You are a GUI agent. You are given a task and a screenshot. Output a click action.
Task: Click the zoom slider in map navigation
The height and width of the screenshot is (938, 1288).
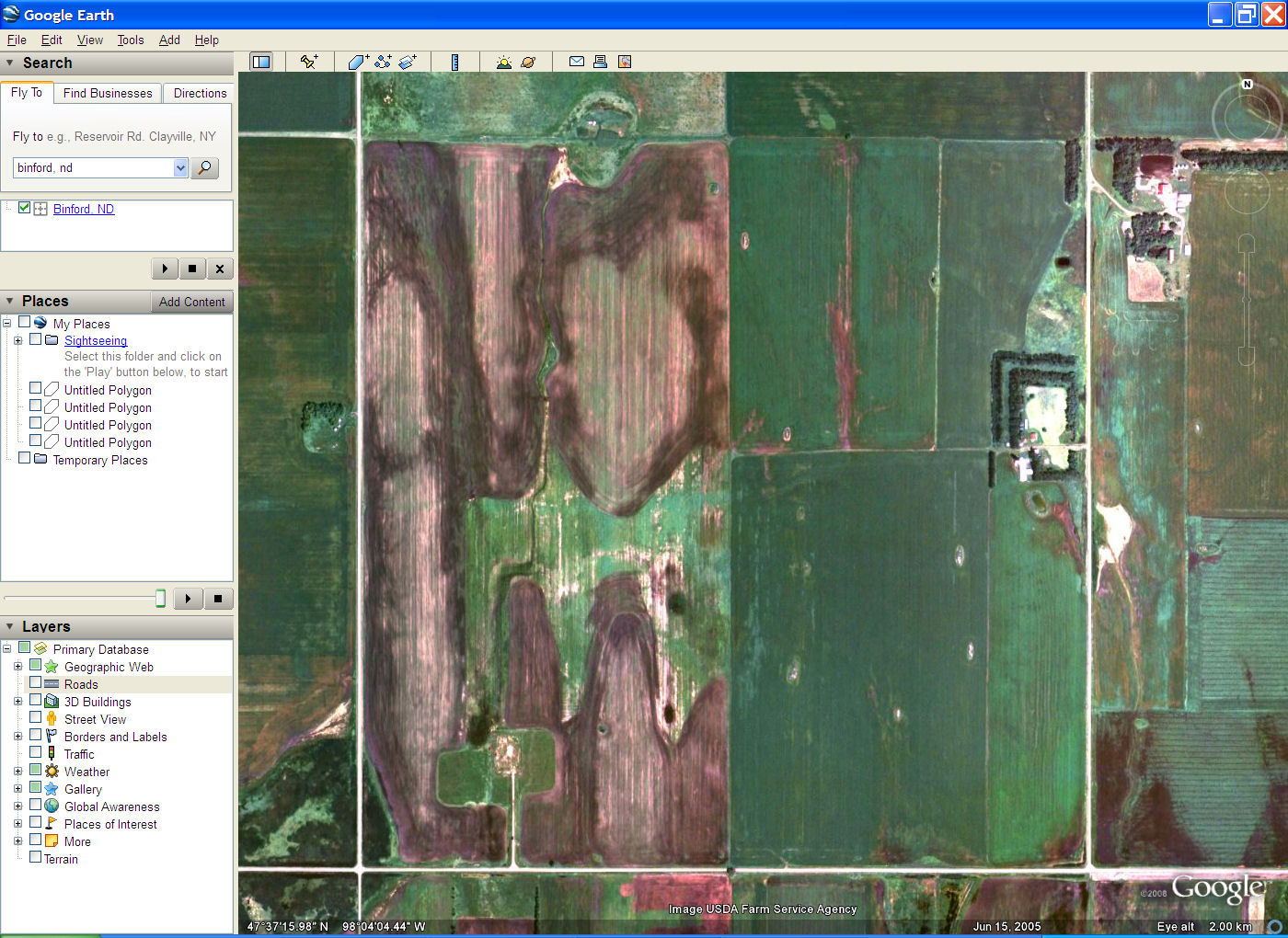pyautogui.click(x=1247, y=299)
